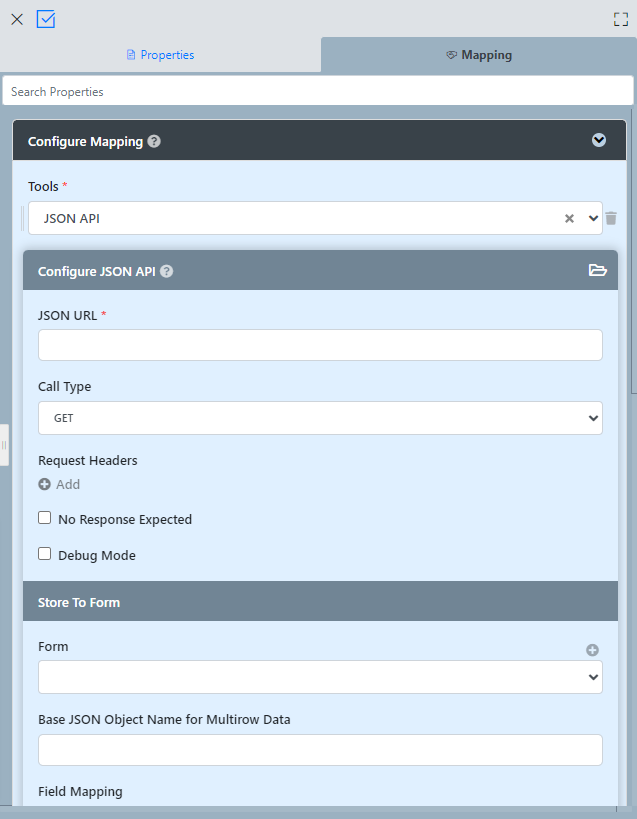The width and height of the screenshot is (637, 819).
Task: Open the Form dropdown
Action: coord(320,677)
